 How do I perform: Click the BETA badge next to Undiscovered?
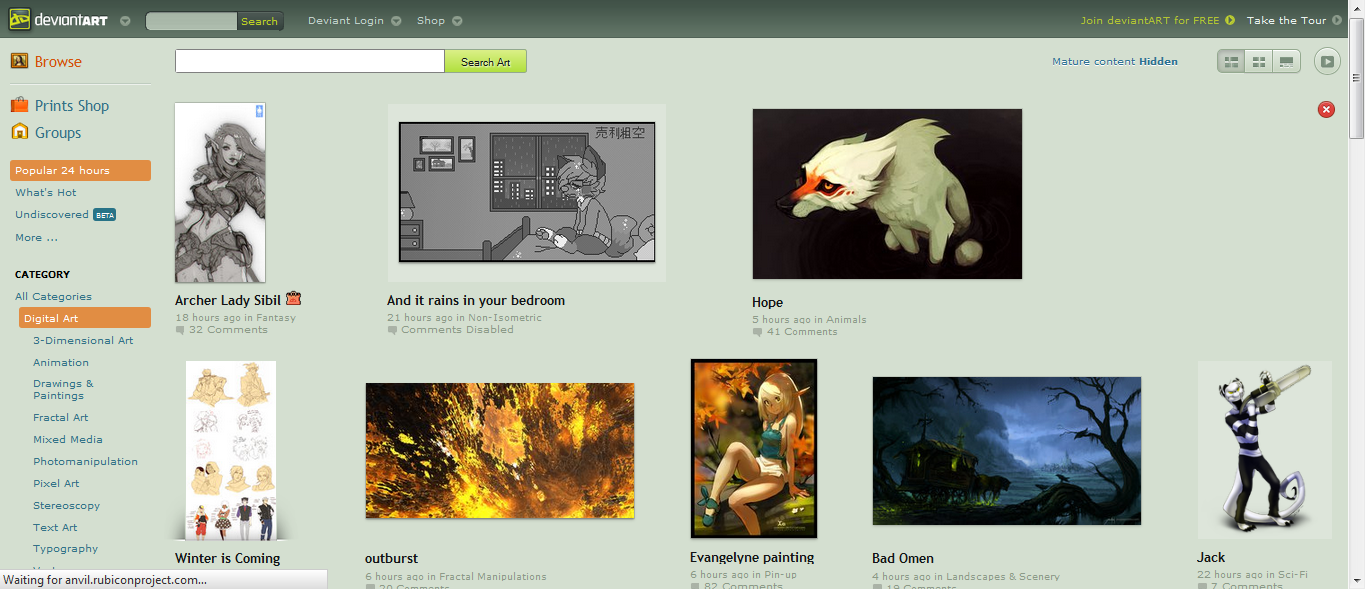(105, 215)
